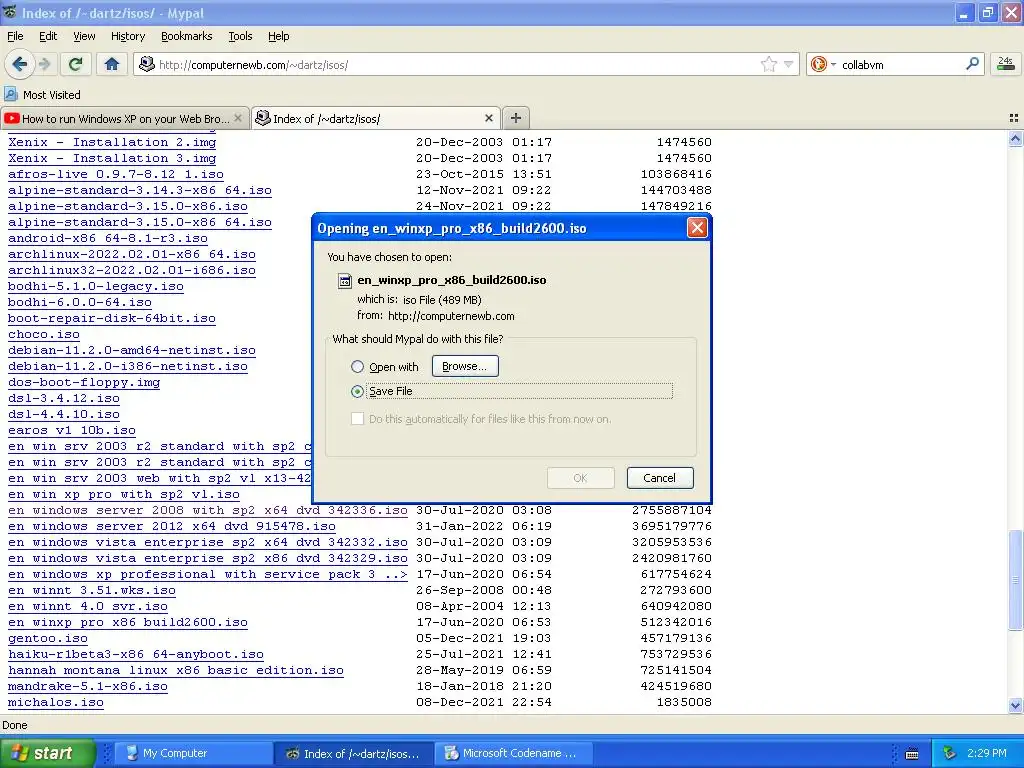Open the debian-11.2.0-amd64-netinst.iso link
The image size is (1024, 768).
(x=132, y=351)
